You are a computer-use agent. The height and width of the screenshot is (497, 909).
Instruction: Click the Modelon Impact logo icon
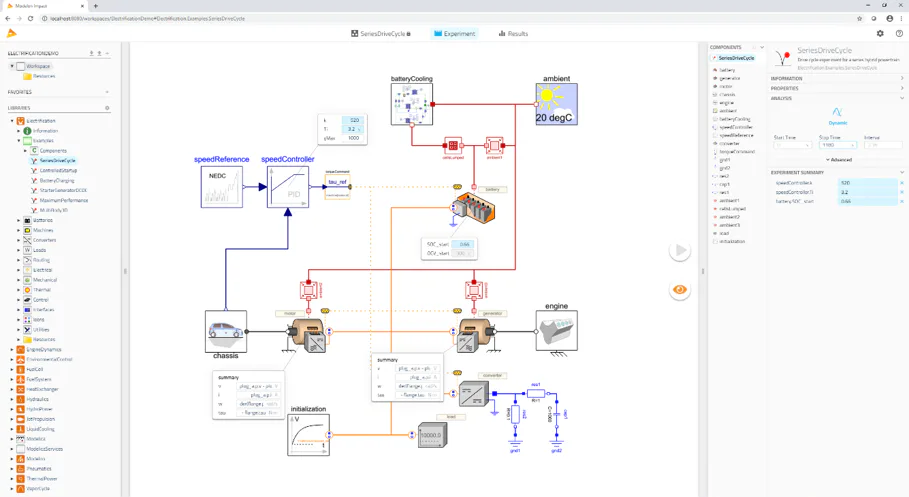click(12, 34)
